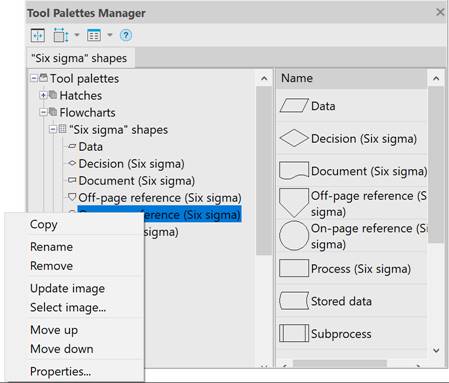Screen dimensions: 449x383
Task: Click the palette layout toolbar icon
Action: [x=61, y=35]
